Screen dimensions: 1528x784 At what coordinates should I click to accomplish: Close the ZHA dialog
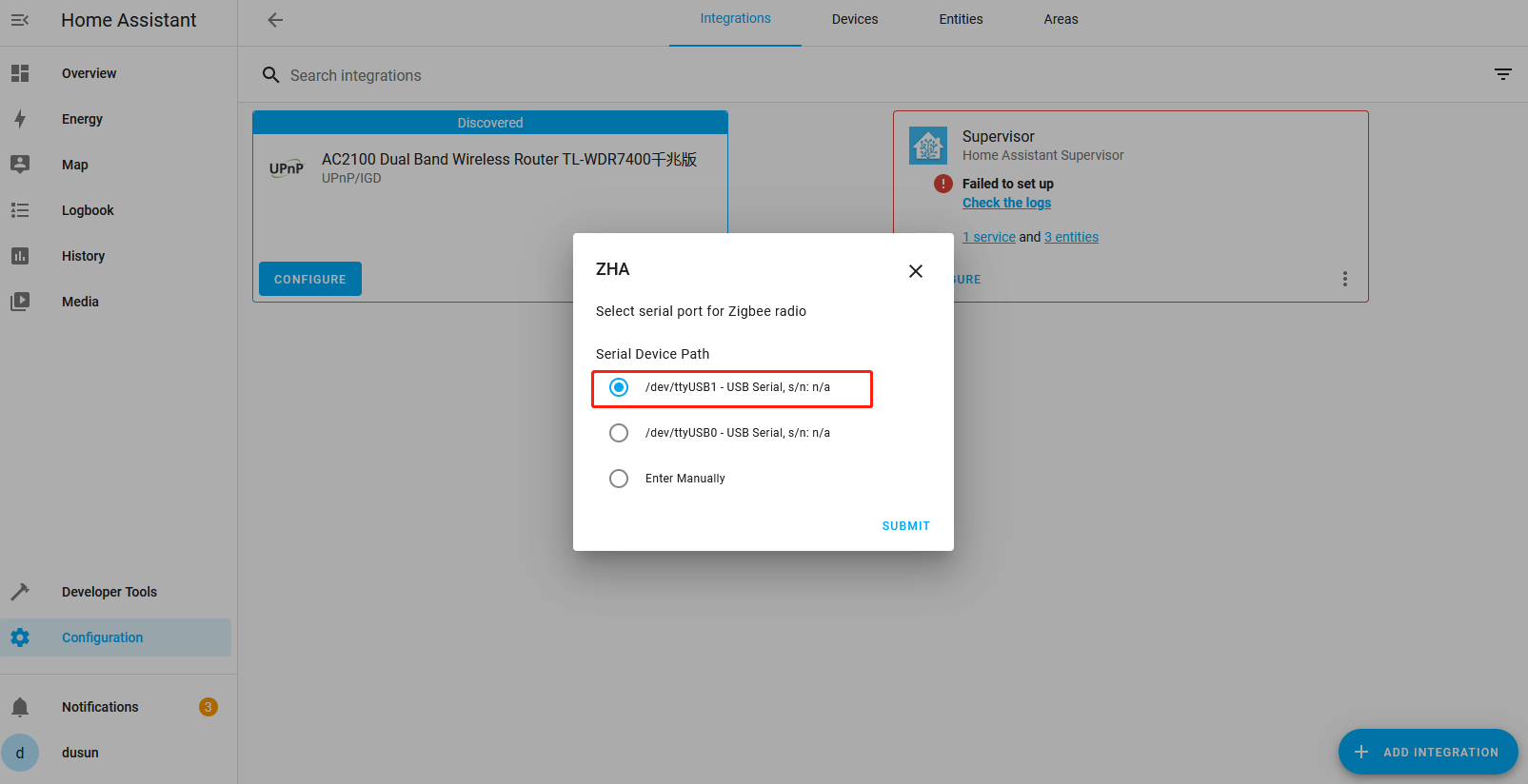[916, 271]
